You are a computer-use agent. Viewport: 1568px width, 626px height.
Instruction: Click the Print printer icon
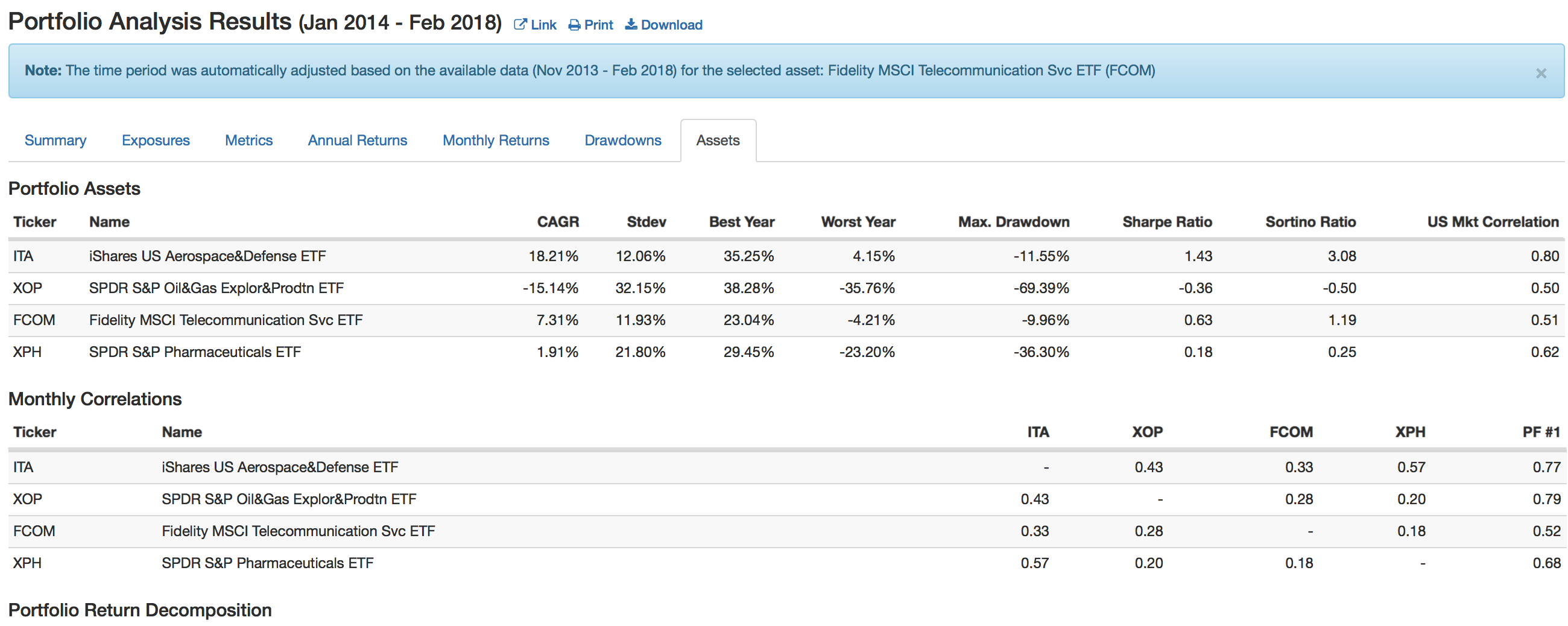pos(574,25)
